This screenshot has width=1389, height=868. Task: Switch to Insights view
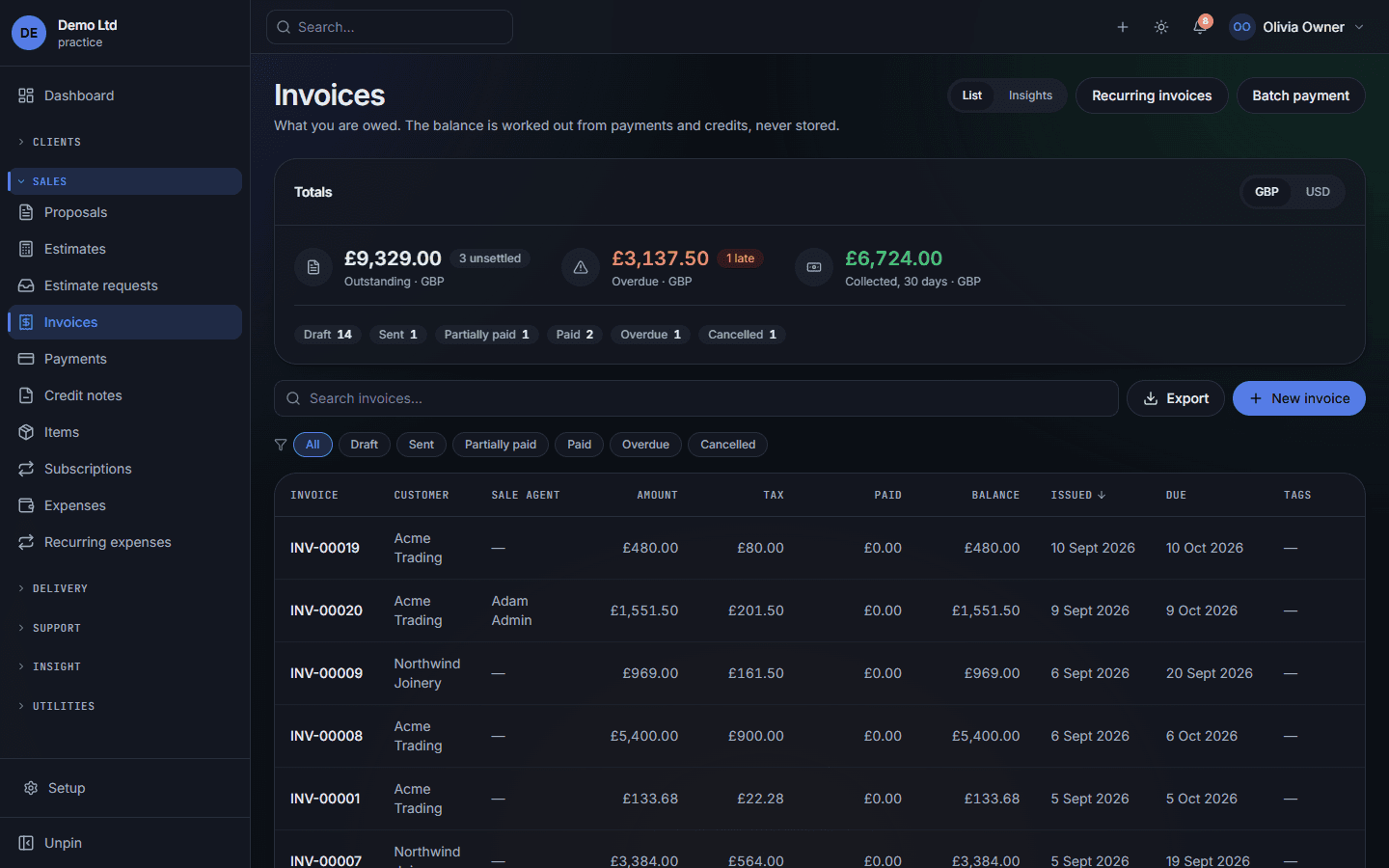1030,95
